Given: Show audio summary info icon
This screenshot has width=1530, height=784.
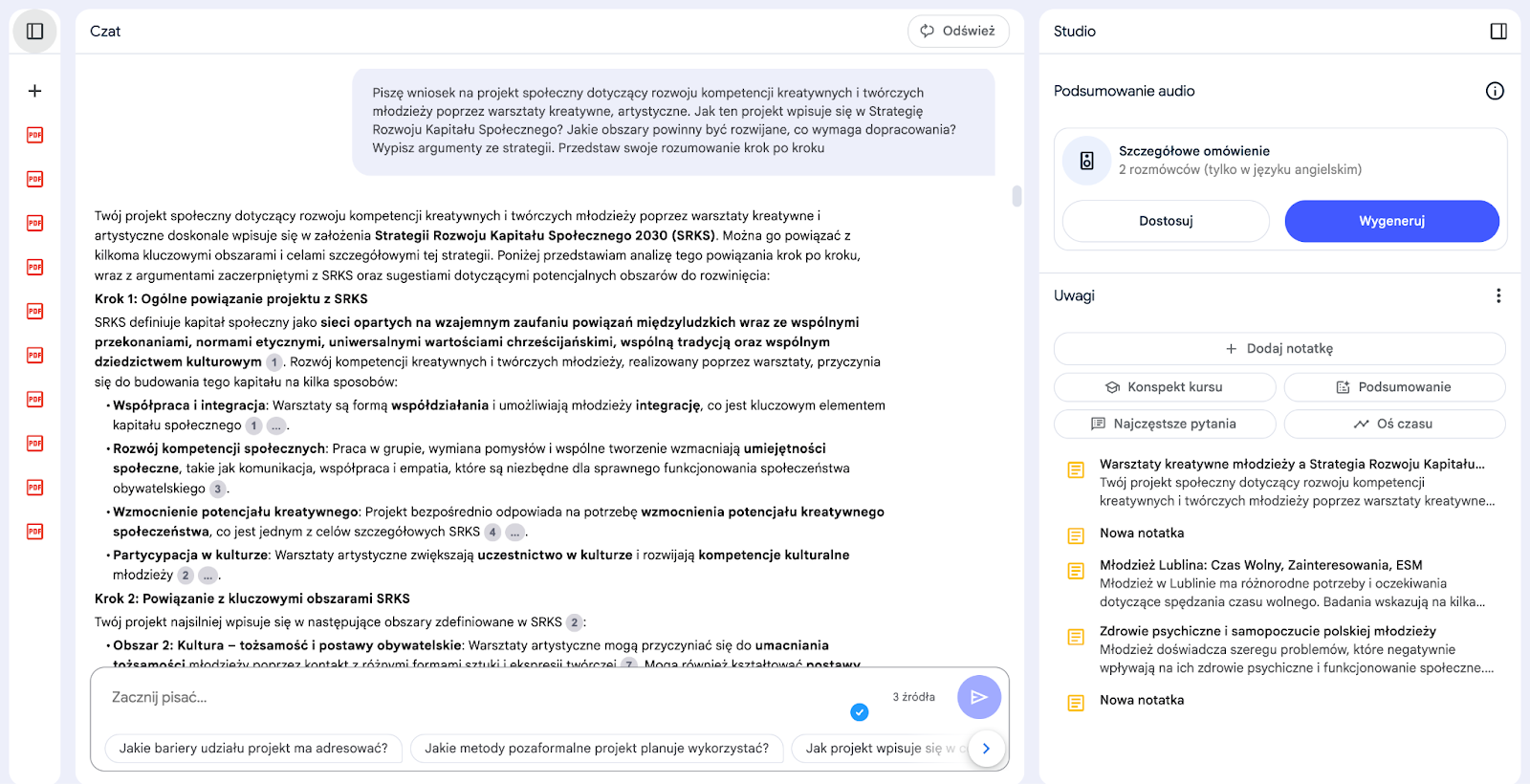Looking at the screenshot, I should (x=1495, y=91).
